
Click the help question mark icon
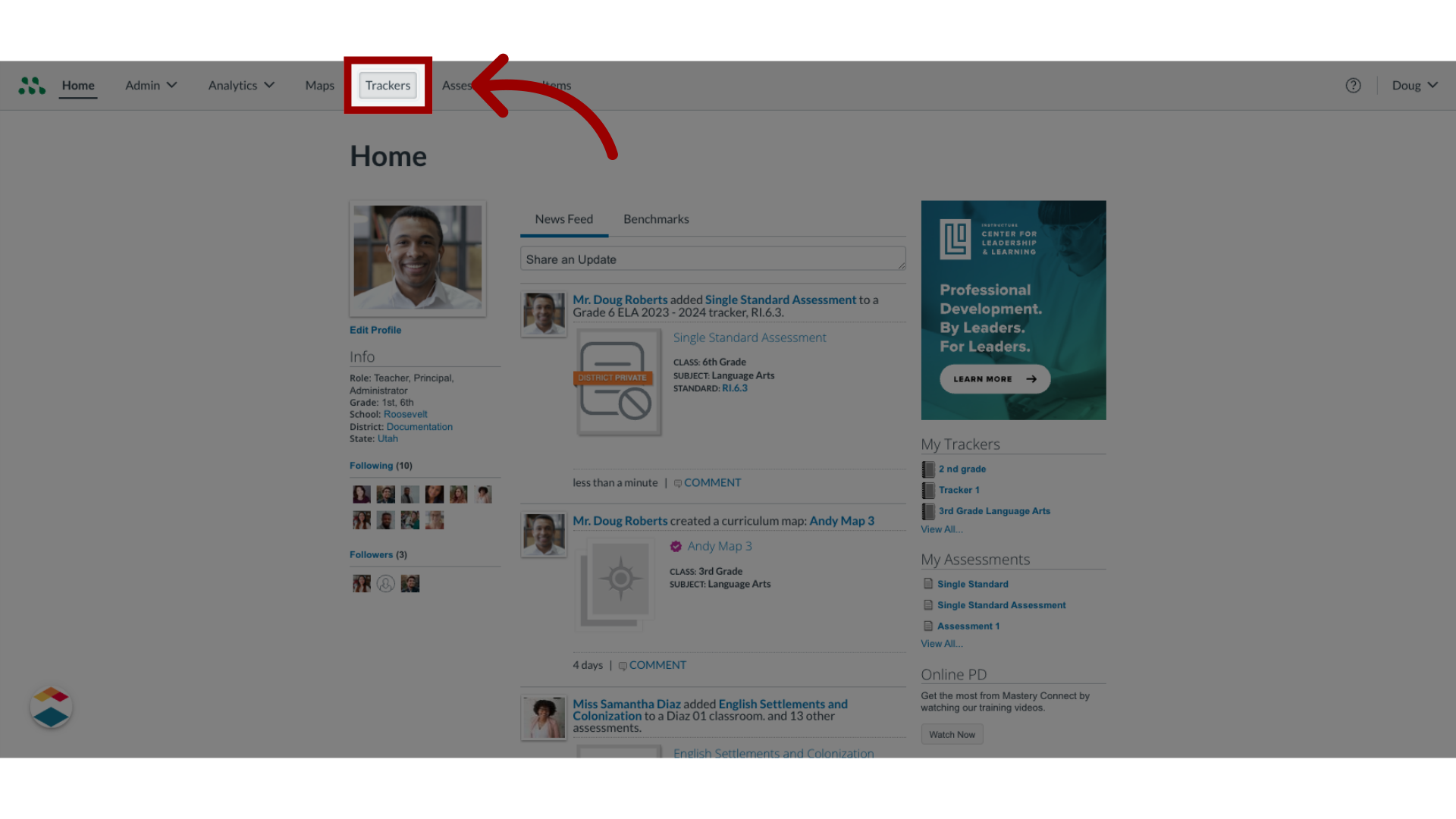point(1353,85)
